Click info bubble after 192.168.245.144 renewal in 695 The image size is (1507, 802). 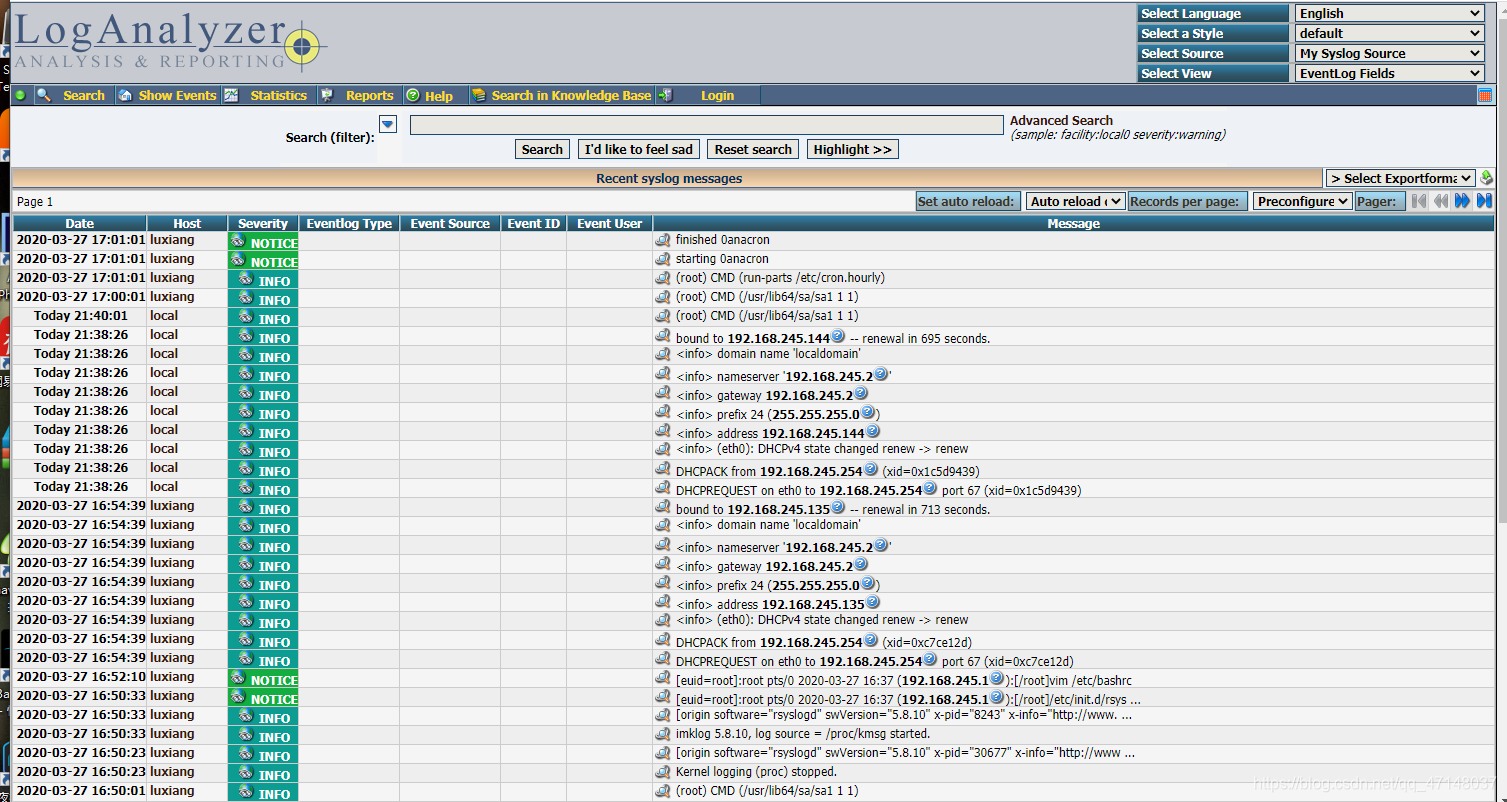click(838, 336)
